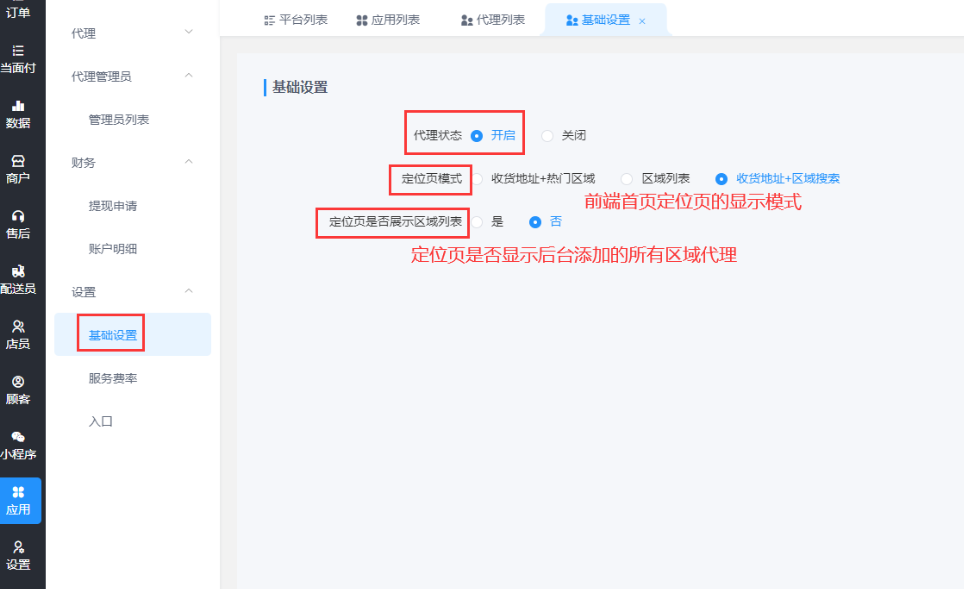Select 是 for showing area list
This screenshot has height=589, width=964.
tap(477, 222)
